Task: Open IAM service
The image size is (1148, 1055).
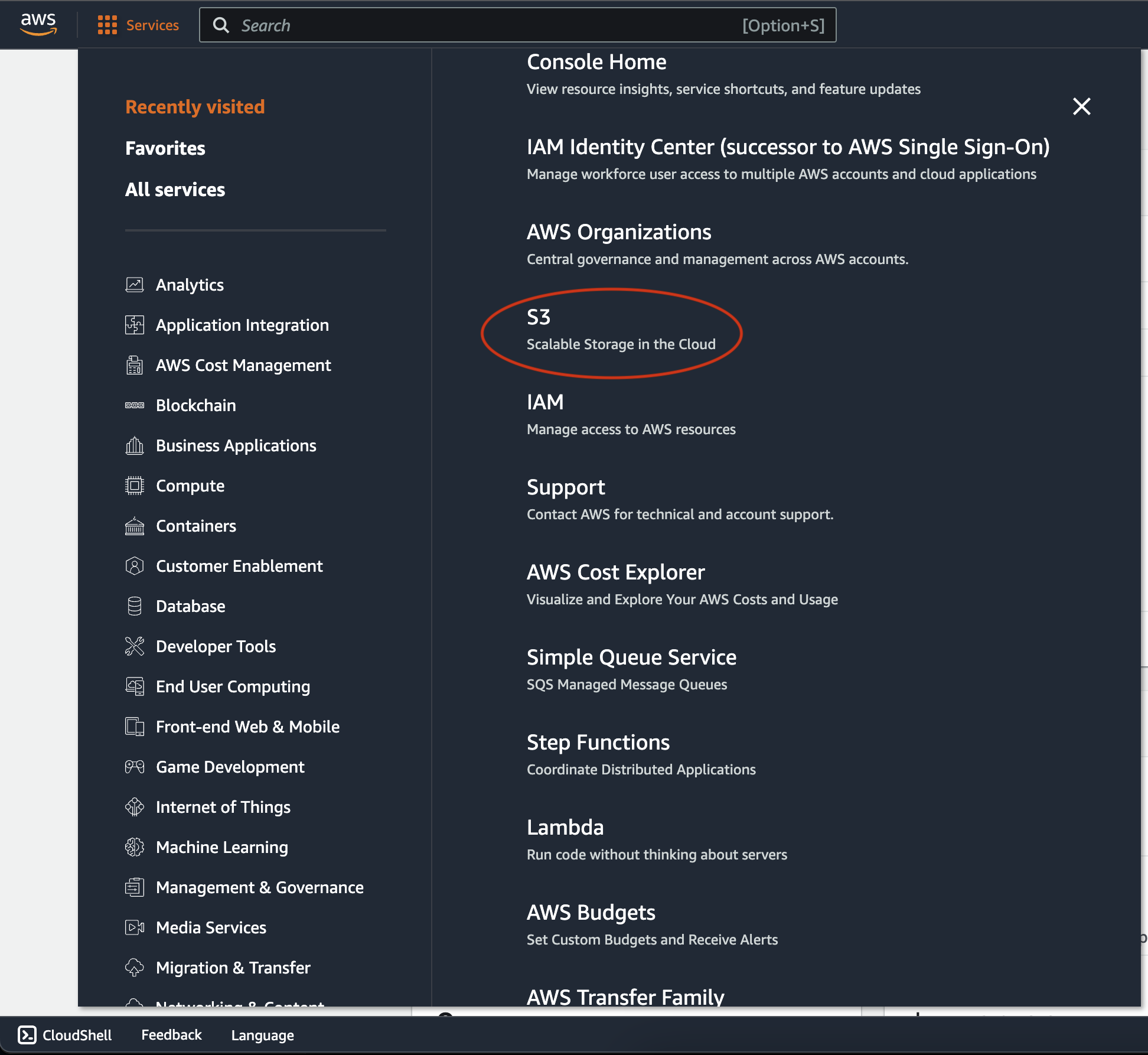Action: (x=545, y=402)
